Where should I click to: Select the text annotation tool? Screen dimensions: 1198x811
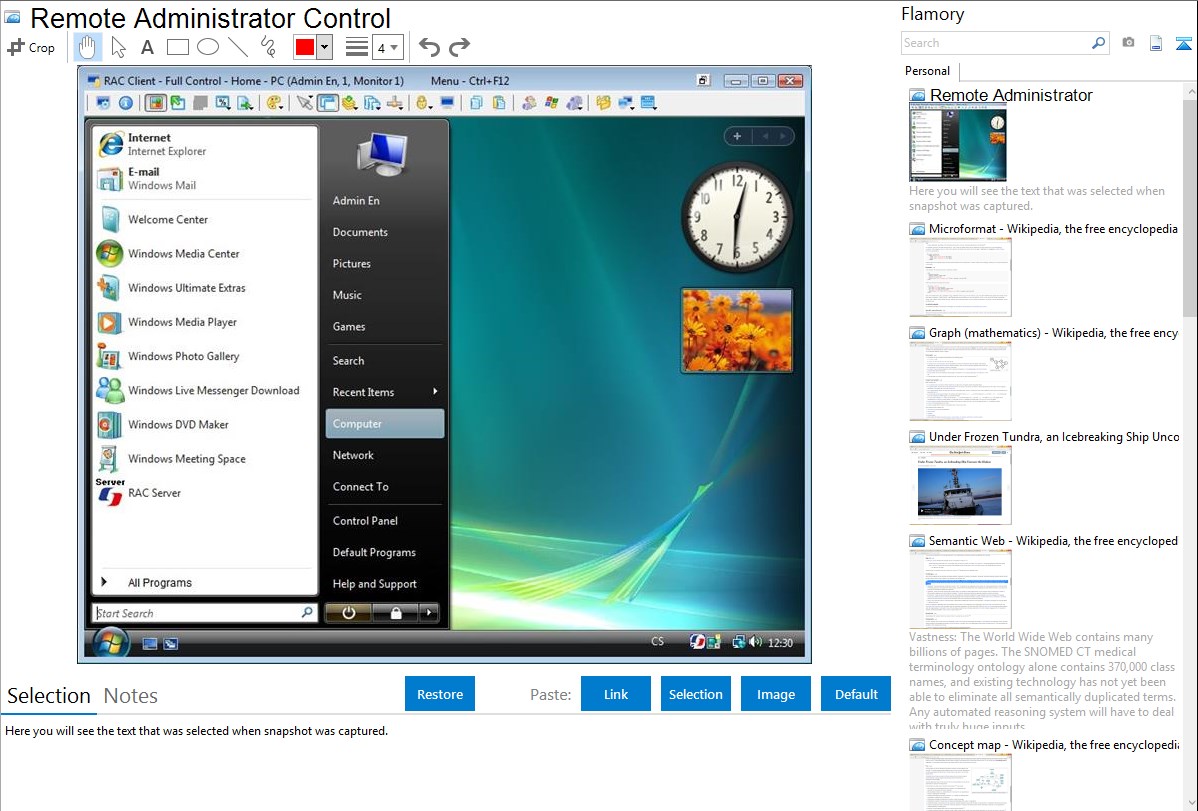147,47
